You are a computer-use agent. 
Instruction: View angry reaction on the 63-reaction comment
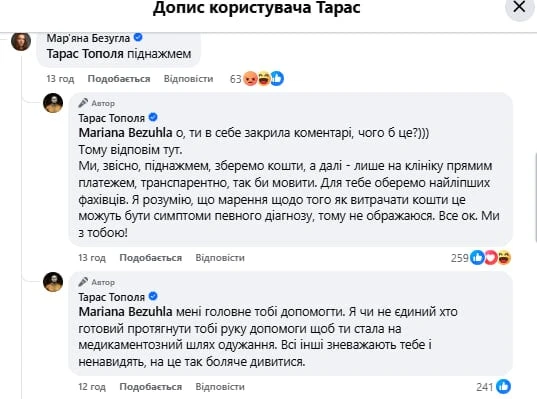(x=250, y=79)
